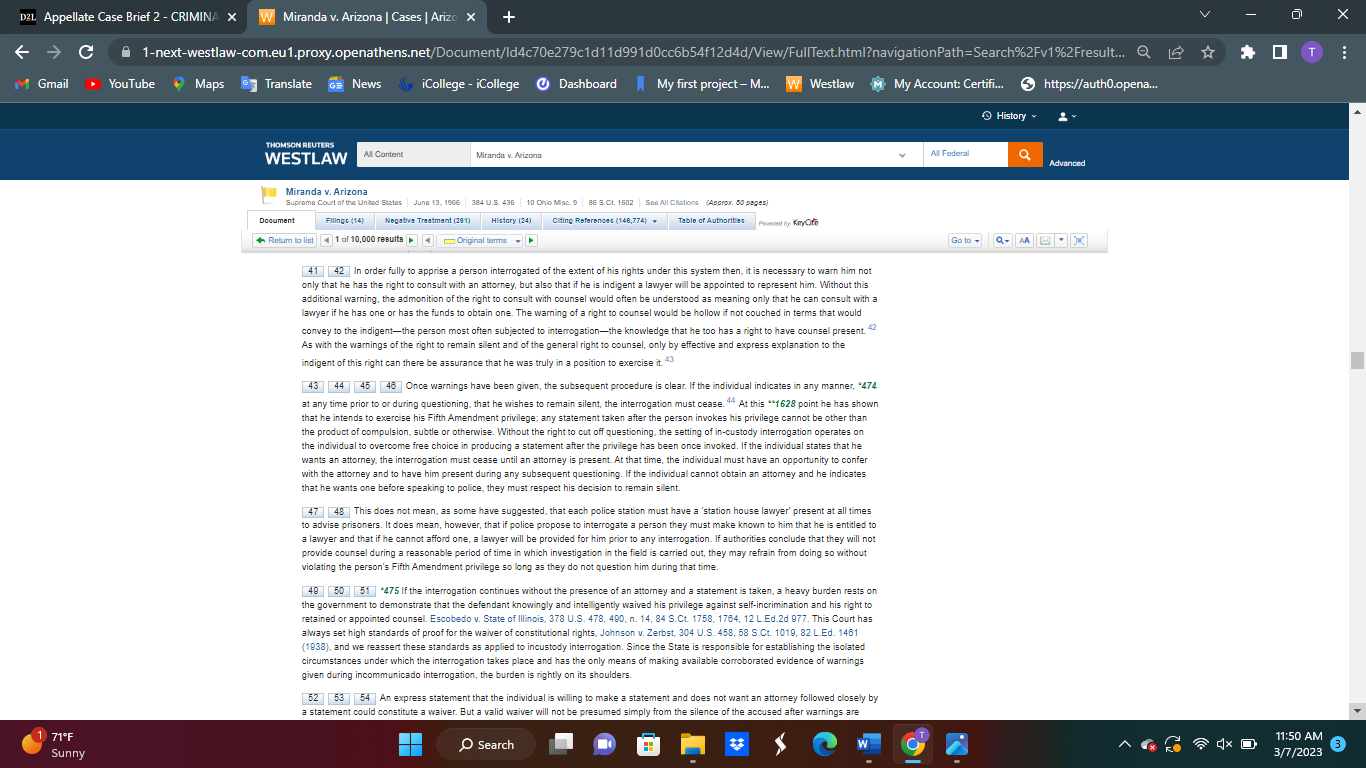Open the Go to dropdown
This screenshot has width=1366, height=768.
(963, 240)
